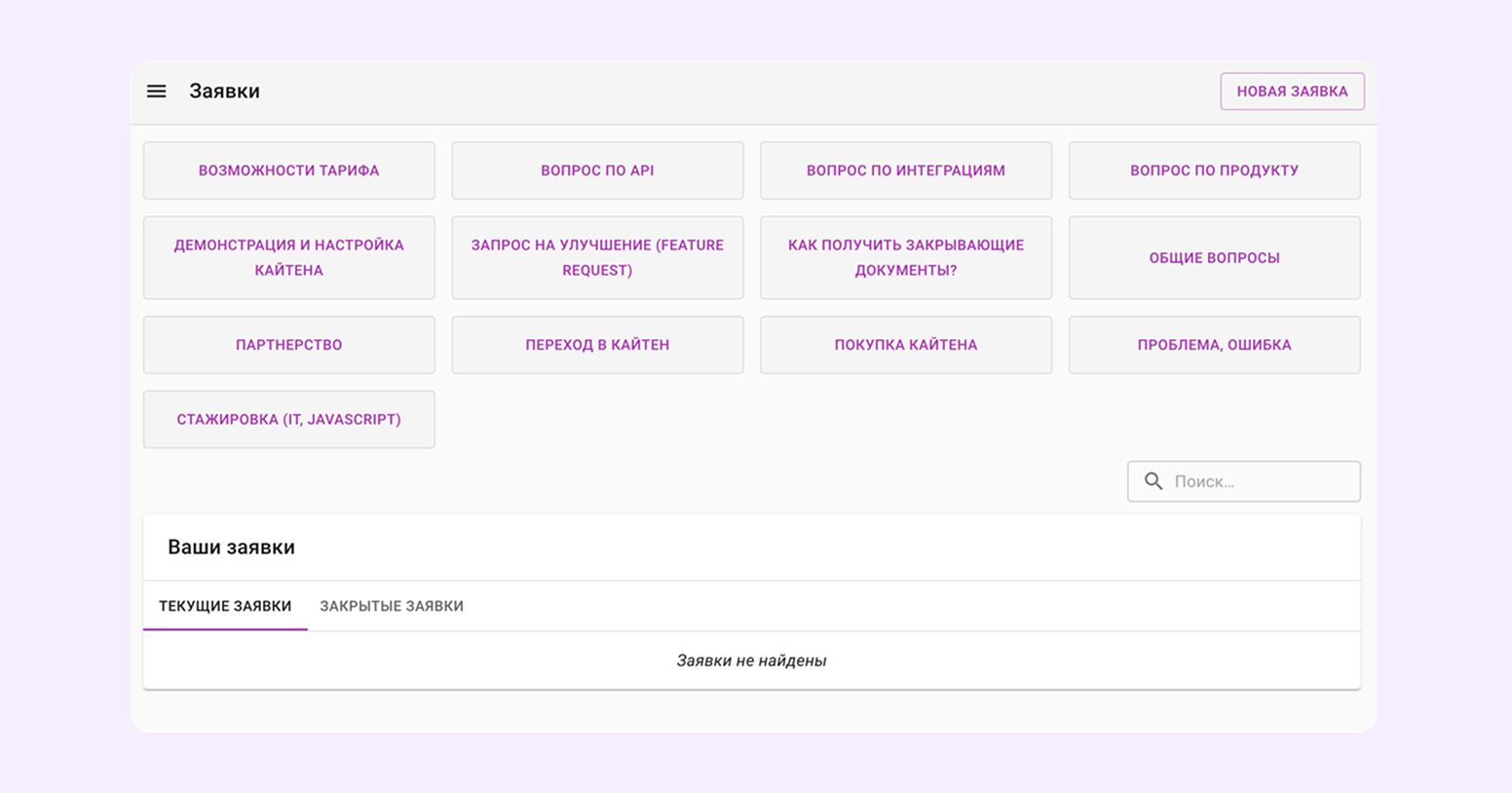Image resolution: width=1512 pixels, height=793 pixels.
Task: Click the Новая заявка button
Action: click(x=1292, y=92)
